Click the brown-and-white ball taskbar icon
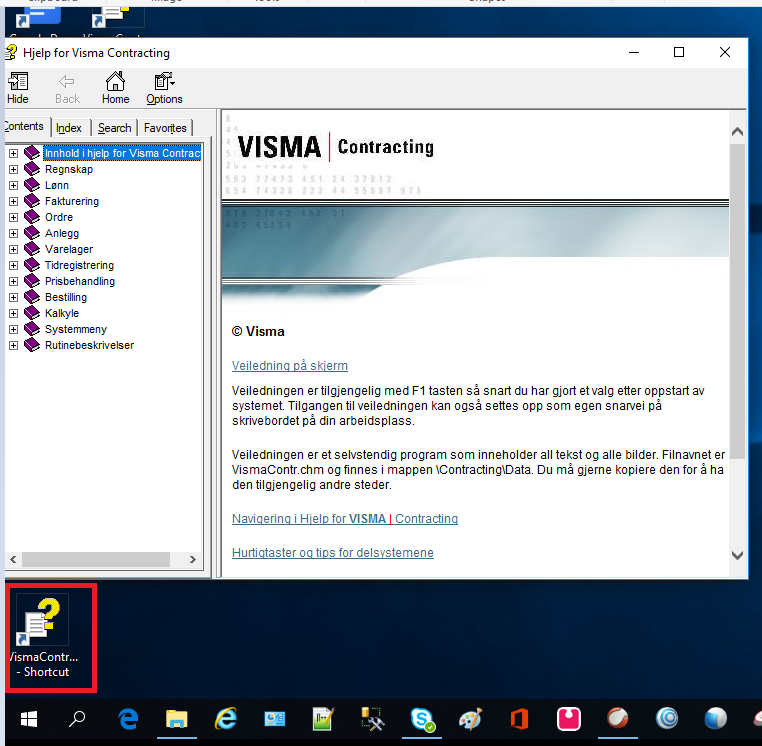762x746 pixels. (618, 718)
